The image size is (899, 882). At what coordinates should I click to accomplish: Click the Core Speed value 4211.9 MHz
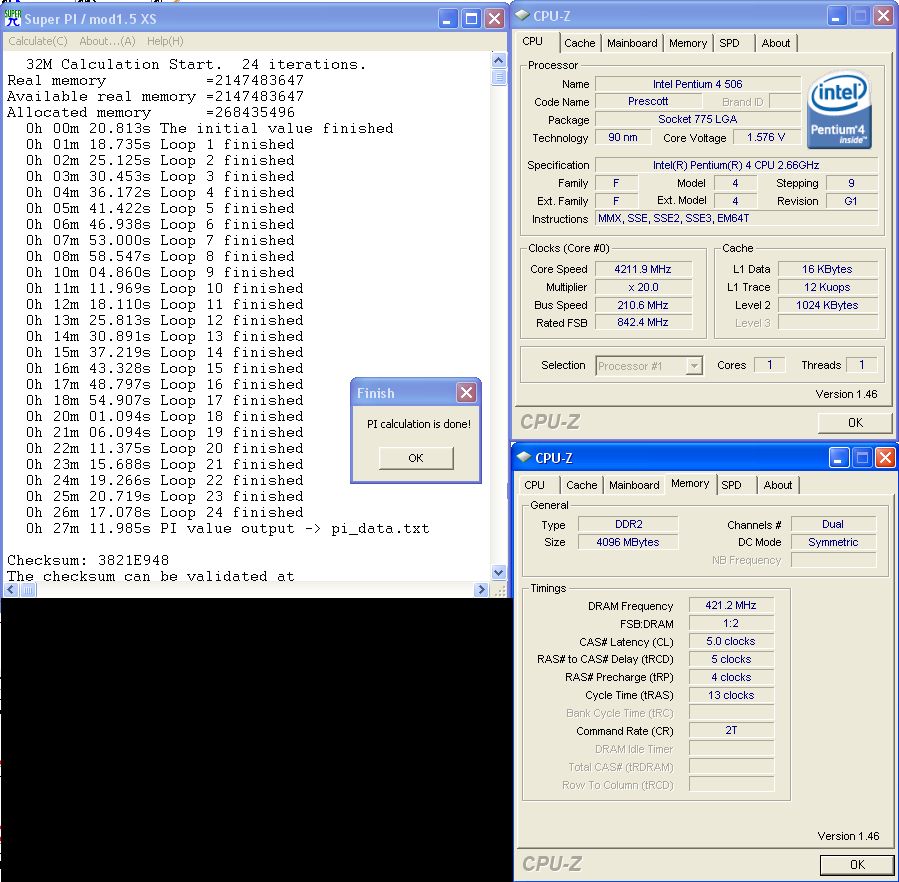(x=643, y=269)
